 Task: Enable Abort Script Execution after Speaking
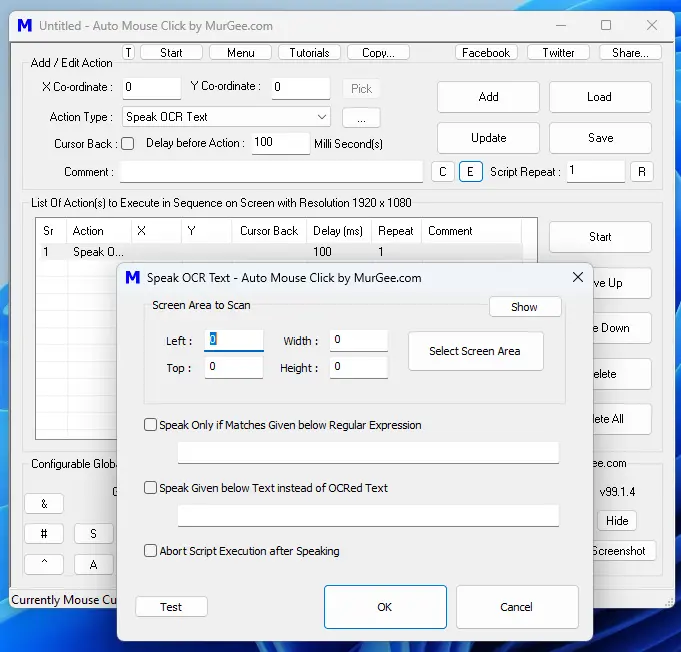click(150, 551)
